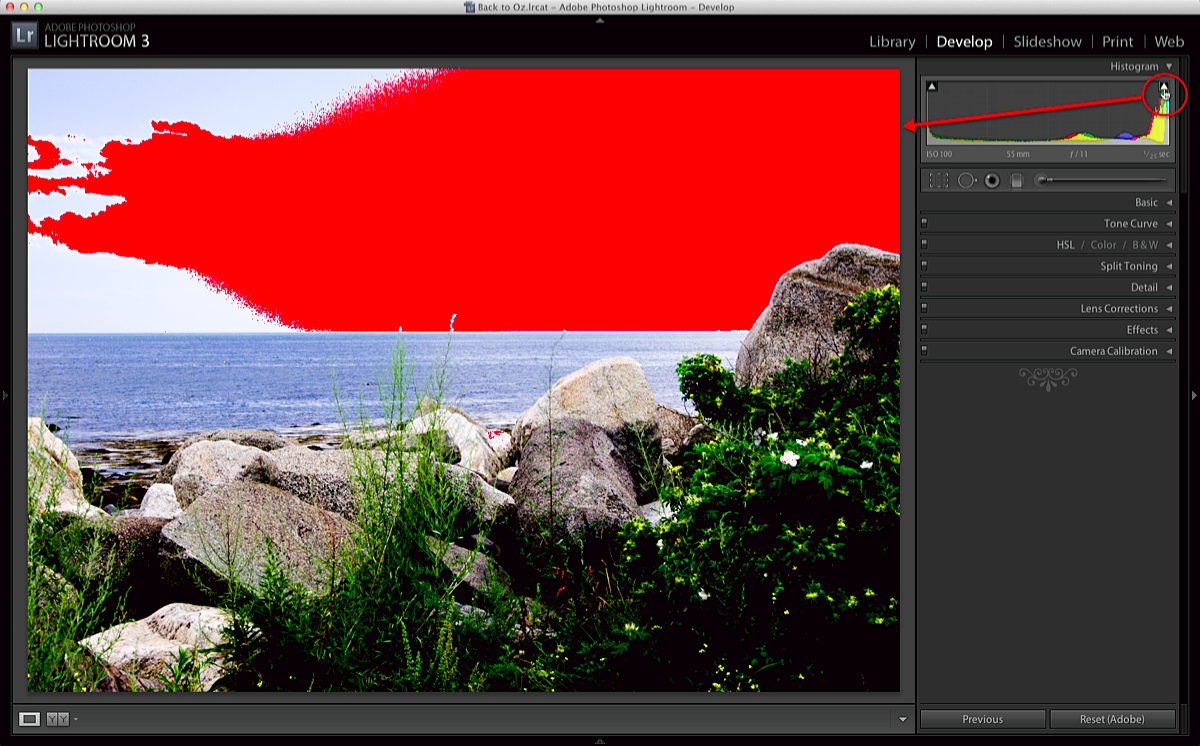Switch to the Library module
1200x746 pixels.
pos(892,42)
